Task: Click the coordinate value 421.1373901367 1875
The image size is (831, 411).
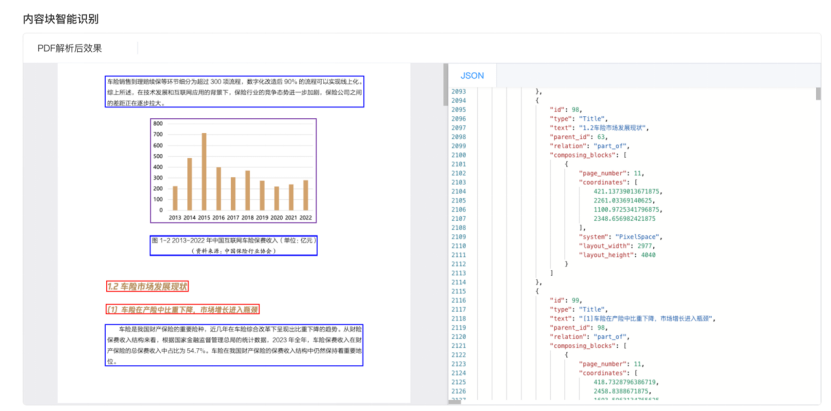Action: point(628,191)
